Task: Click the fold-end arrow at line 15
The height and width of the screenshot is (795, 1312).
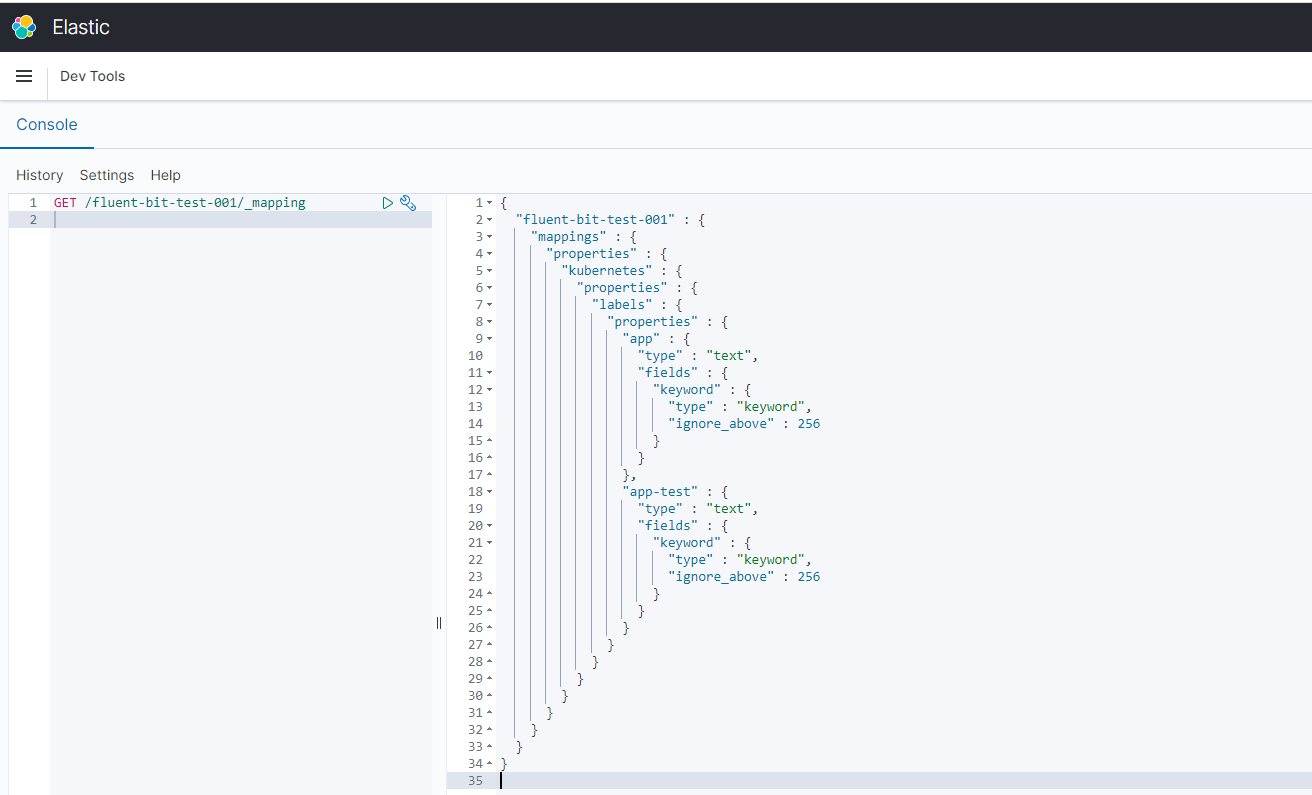Action: 490,441
